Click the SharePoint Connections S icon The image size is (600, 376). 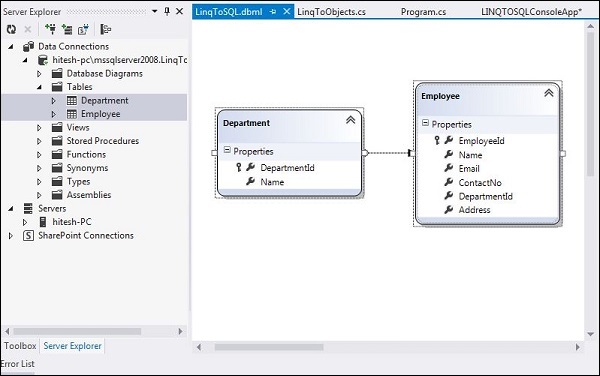pos(28,236)
